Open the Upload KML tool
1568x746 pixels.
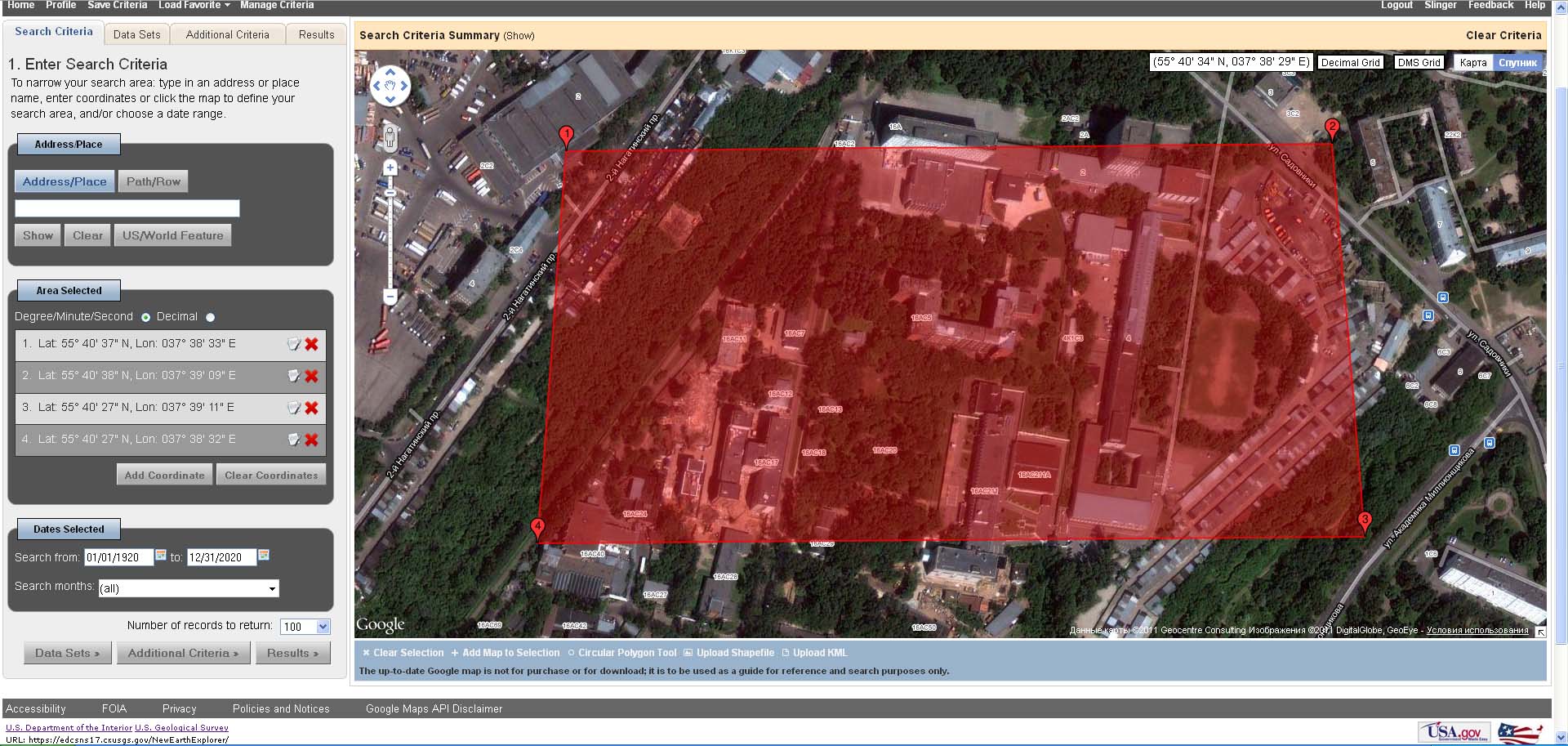(x=820, y=652)
